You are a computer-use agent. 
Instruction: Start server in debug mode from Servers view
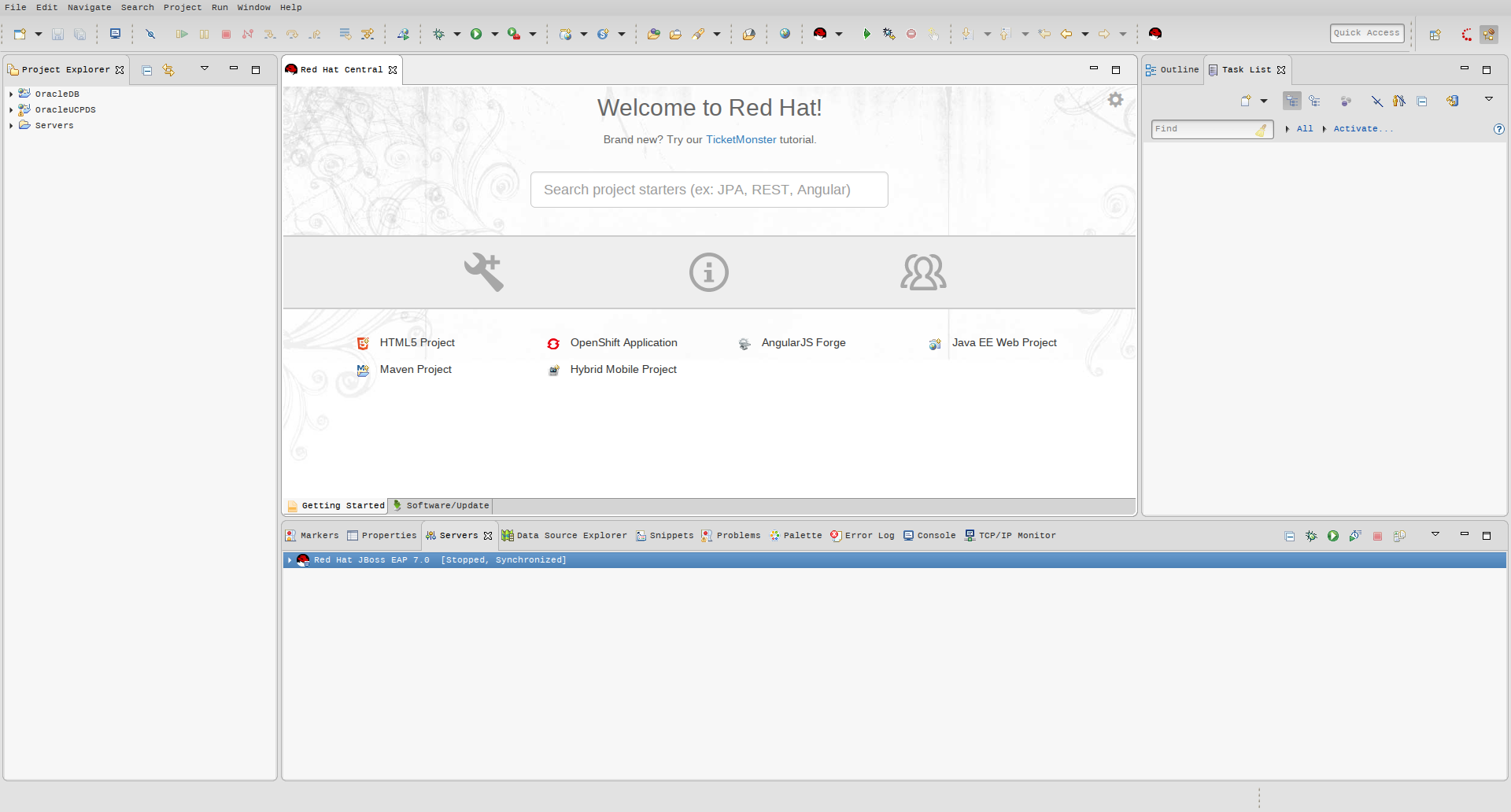tap(1311, 536)
